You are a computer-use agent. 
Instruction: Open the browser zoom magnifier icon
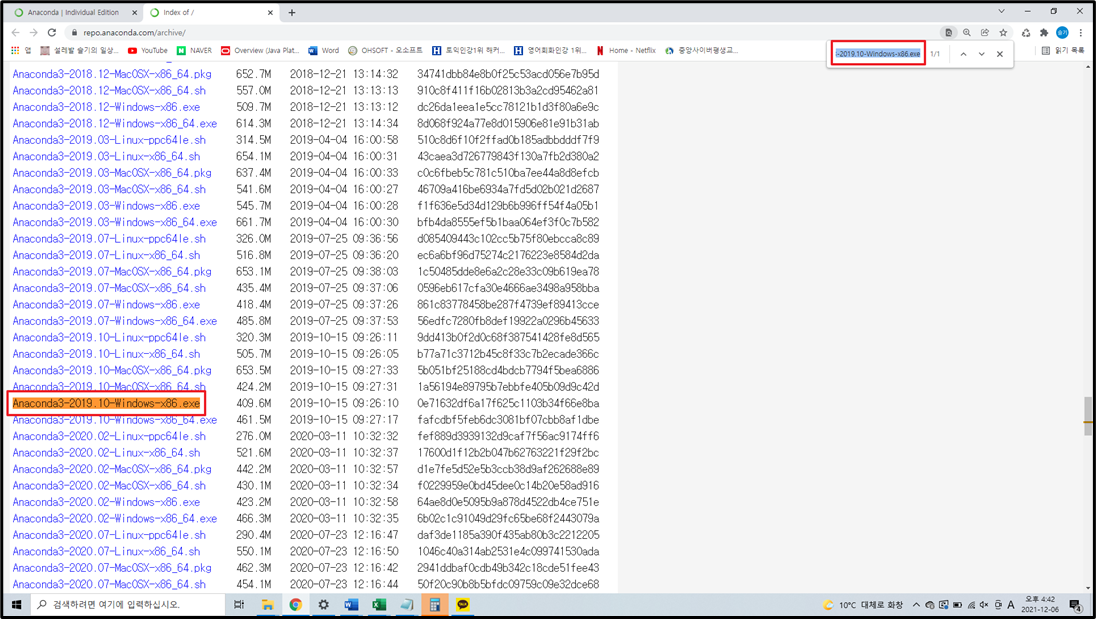point(967,32)
